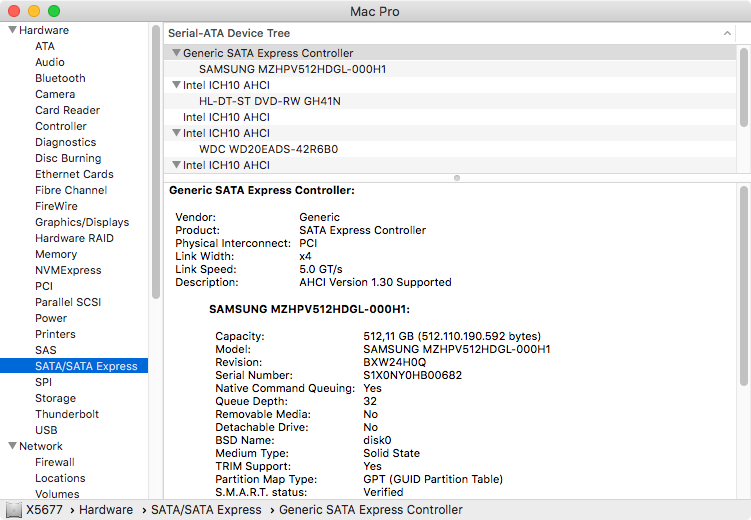The image size is (751, 520).
Task: Open Hardware RAID section
Action: point(74,238)
